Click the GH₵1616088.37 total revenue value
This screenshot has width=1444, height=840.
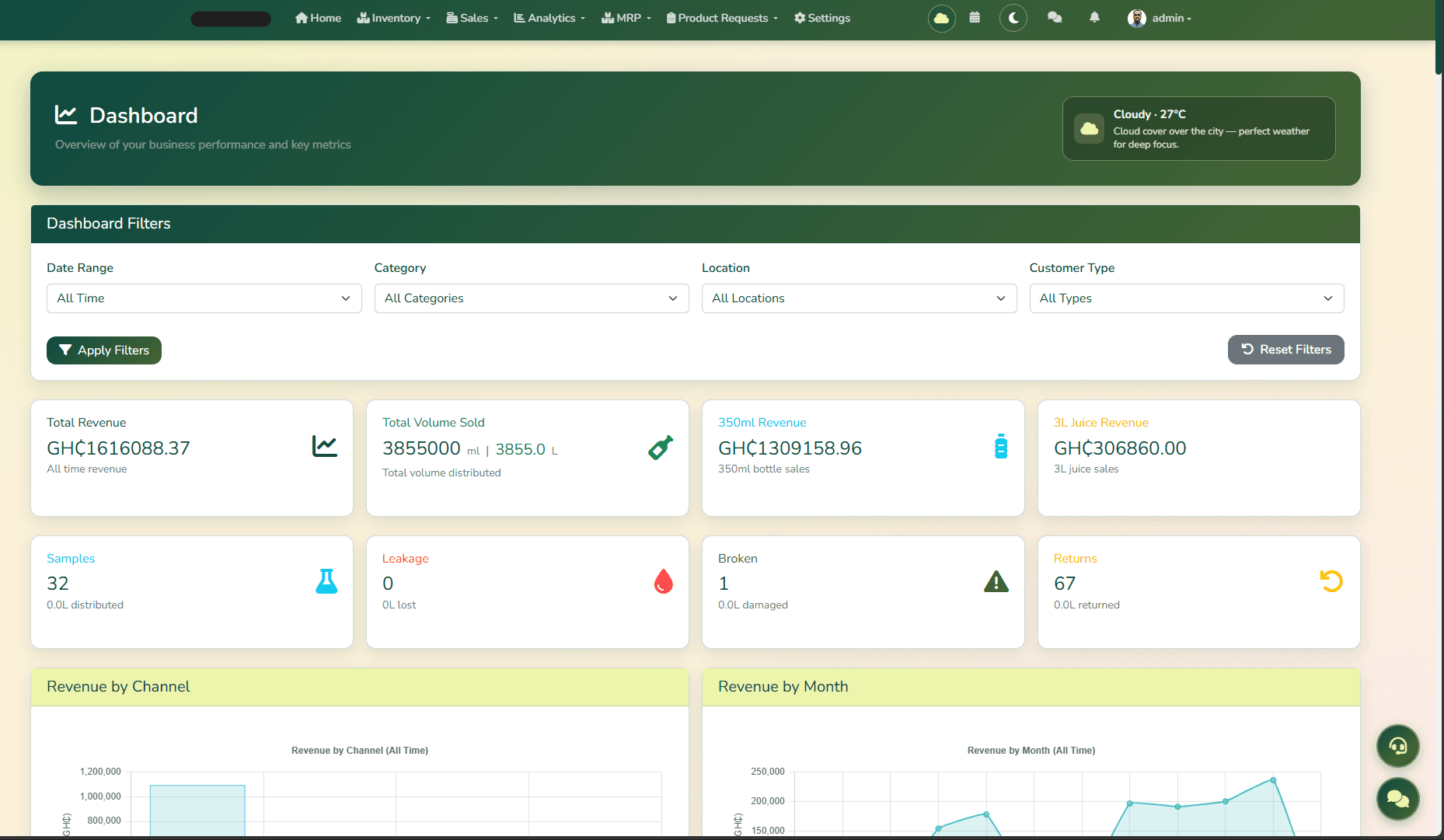[x=118, y=448]
